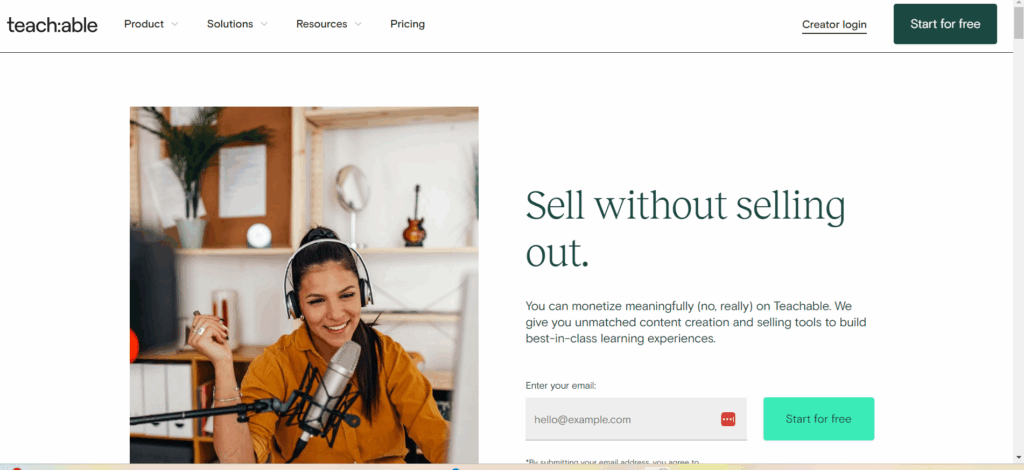
Task: Click the submitting your email terms note
Action: (x=613, y=462)
